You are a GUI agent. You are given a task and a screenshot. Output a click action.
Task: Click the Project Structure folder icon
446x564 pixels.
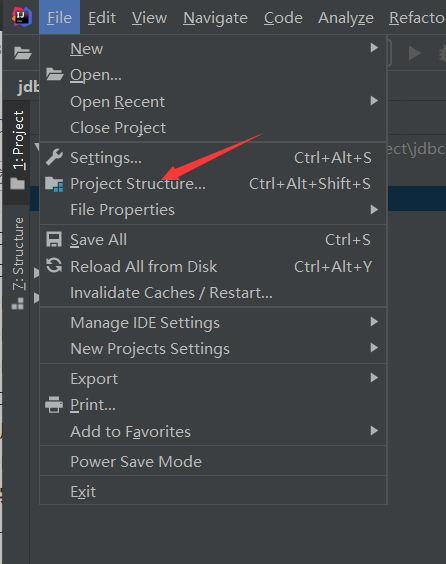[54, 184]
